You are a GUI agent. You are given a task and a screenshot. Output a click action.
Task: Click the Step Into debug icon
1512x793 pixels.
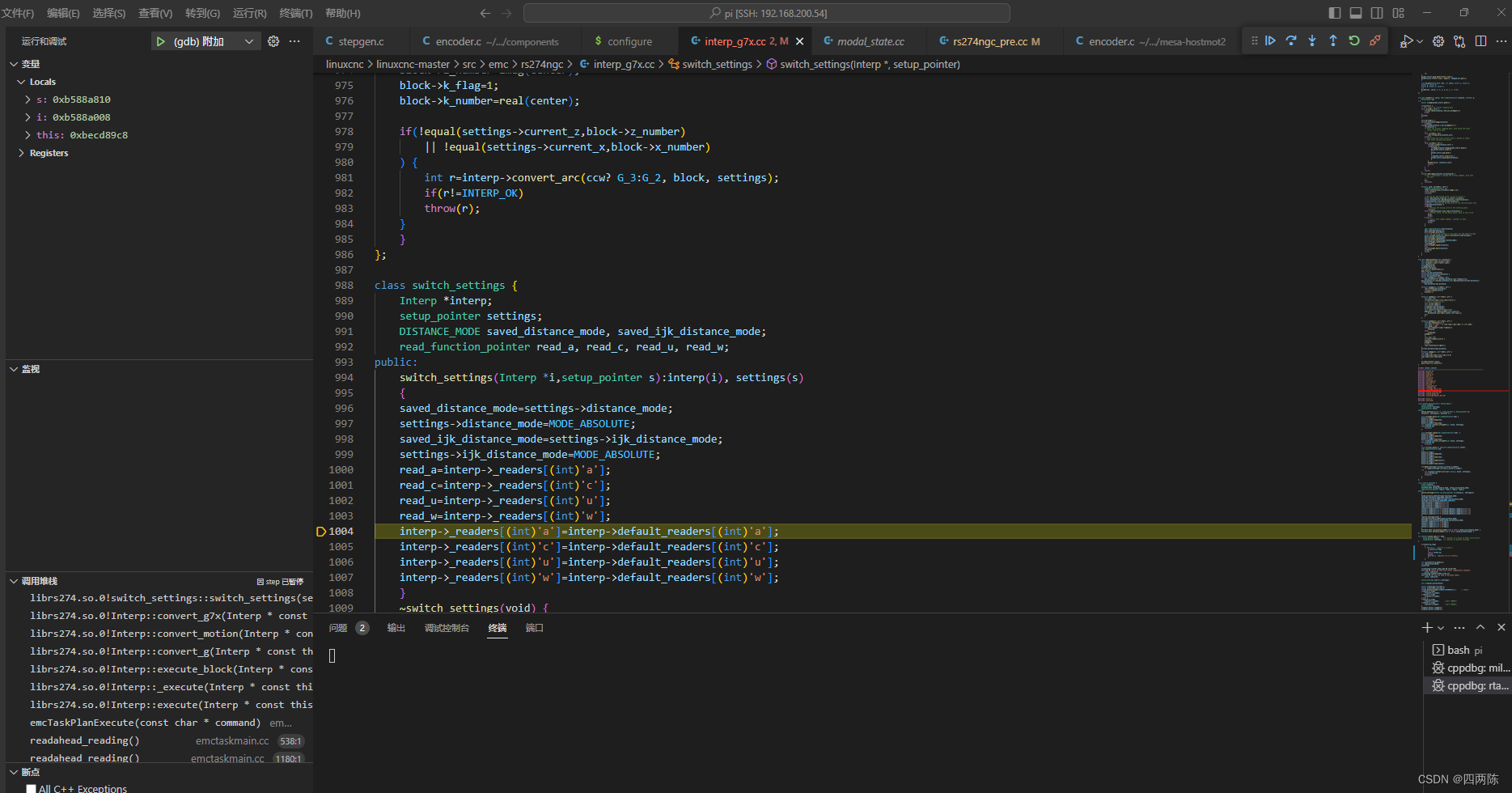[1312, 40]
